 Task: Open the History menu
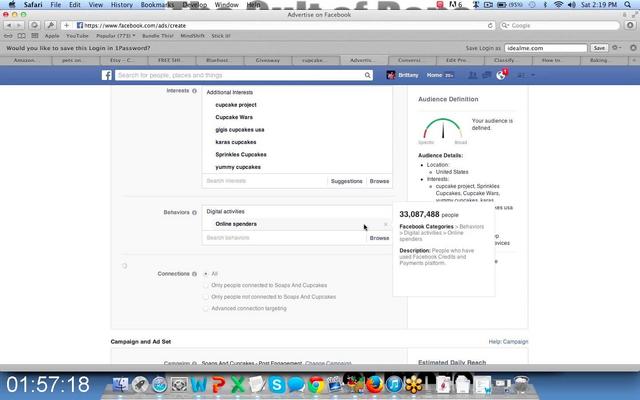[122, 4]
